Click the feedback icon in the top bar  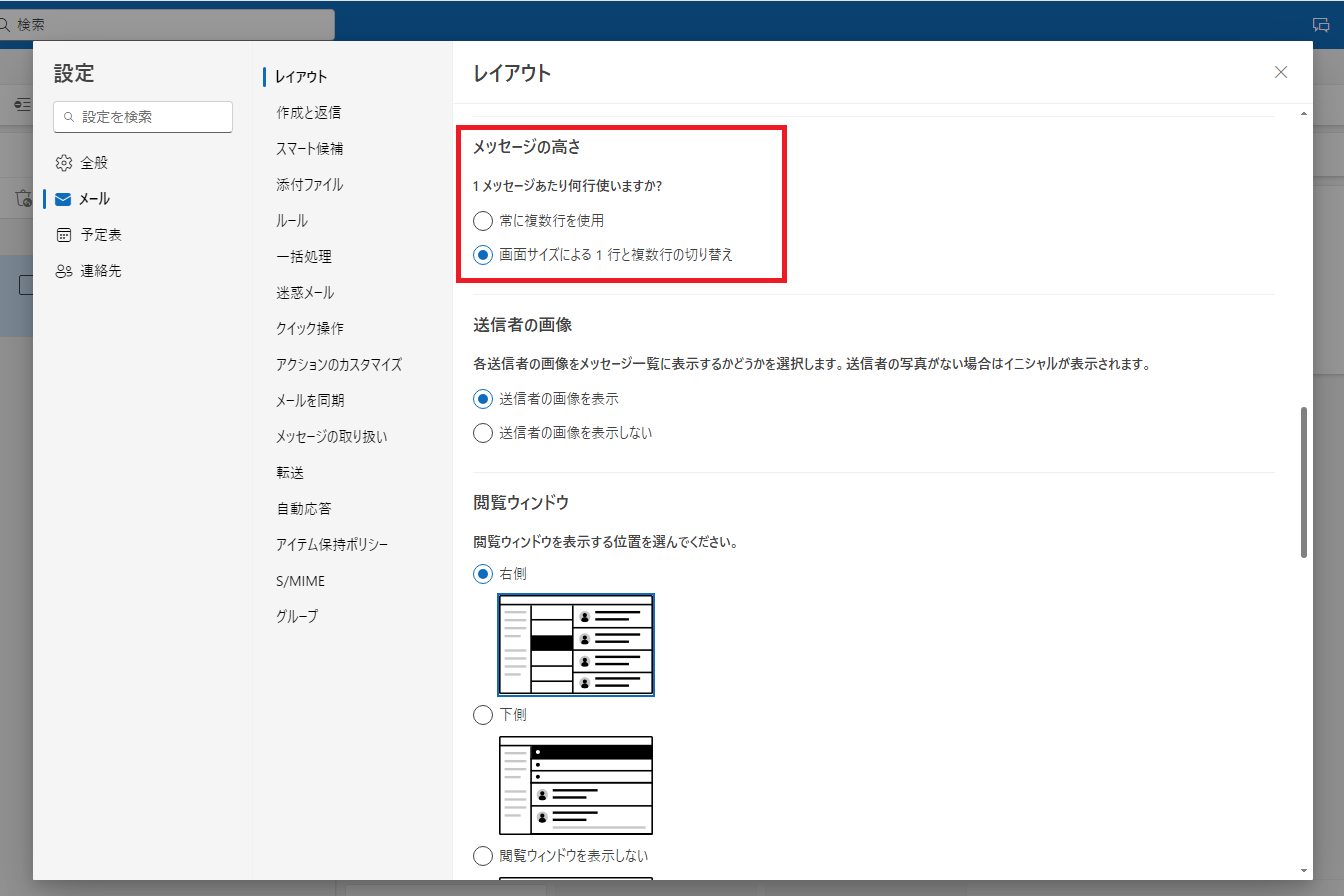tap(1321, 23)
